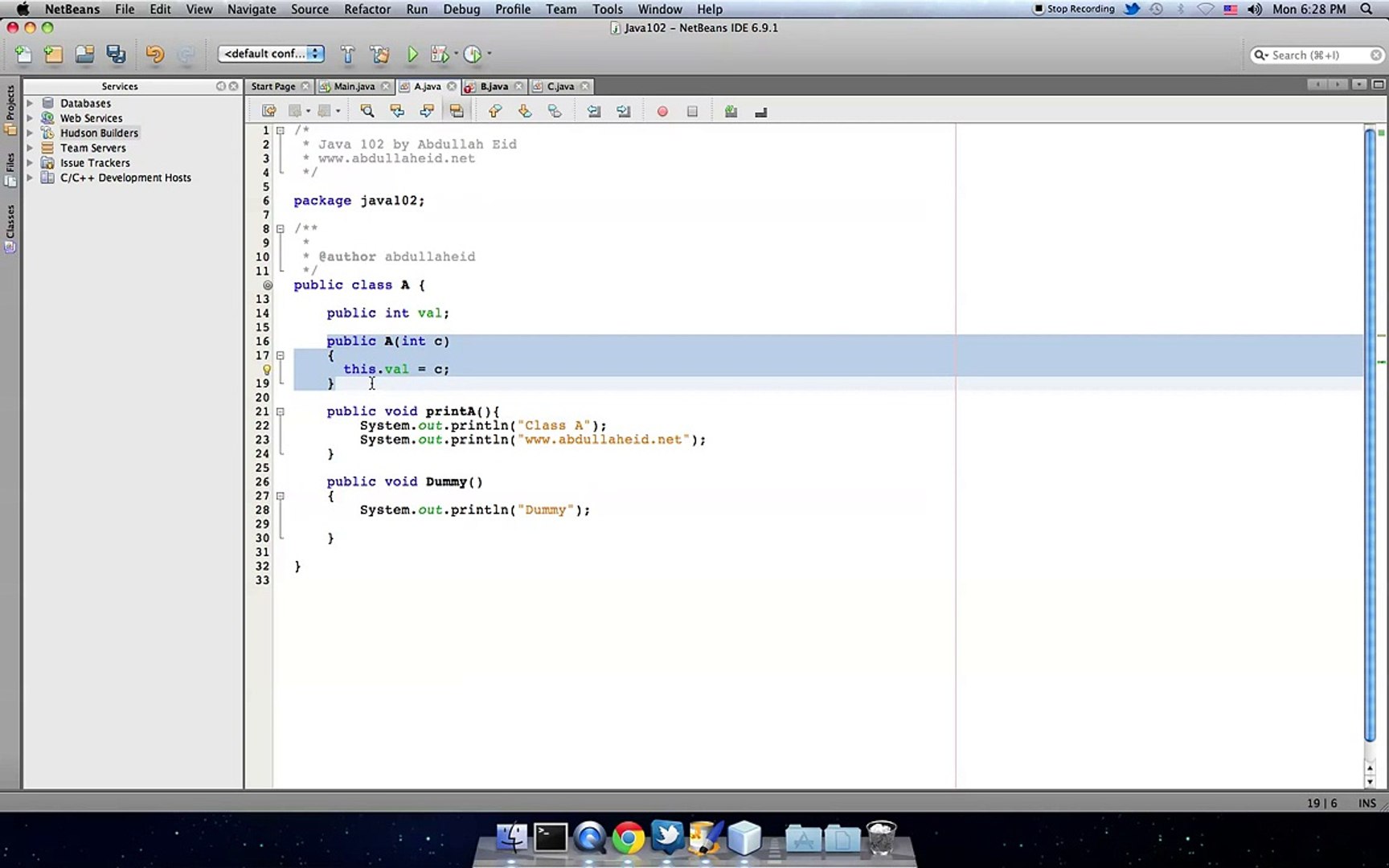Click inside the Search field at top right
The width and height of the screenshot is (1389, 868).
pyautogui.click(x=1318, y=55)
